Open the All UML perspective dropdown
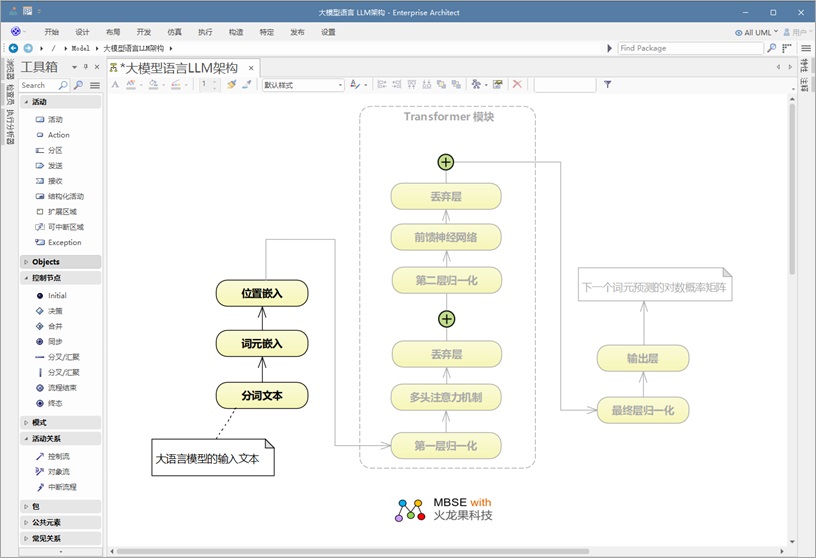 click(x=757, y=32)
